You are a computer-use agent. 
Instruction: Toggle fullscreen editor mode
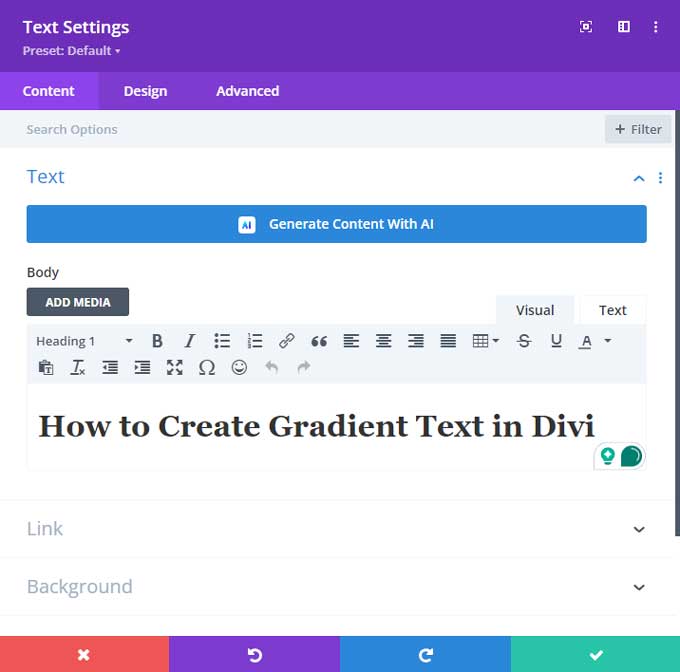point(174,368)
